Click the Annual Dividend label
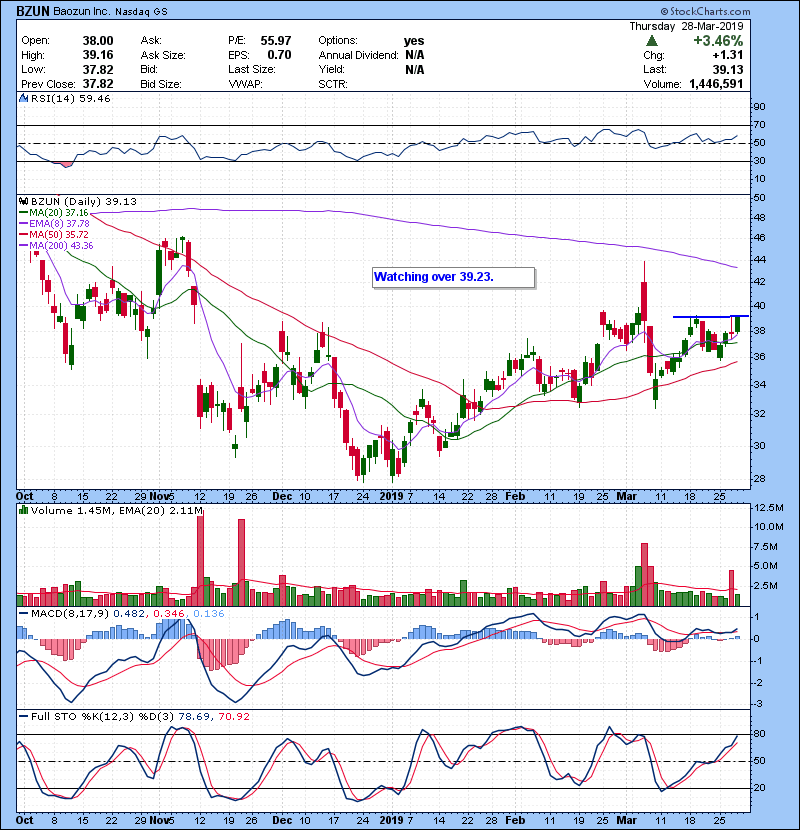This screenshot has width=800, height=830. coord(358,55)
